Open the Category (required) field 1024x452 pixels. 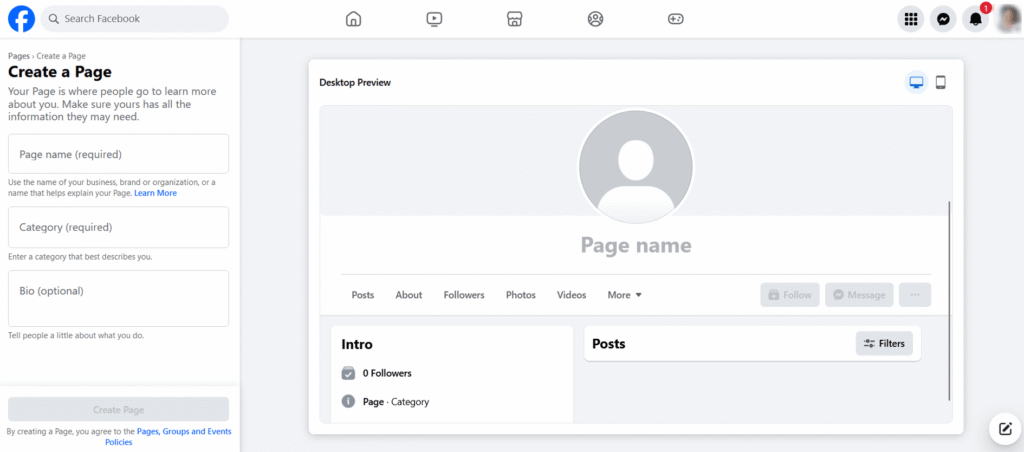pos(119,227)
